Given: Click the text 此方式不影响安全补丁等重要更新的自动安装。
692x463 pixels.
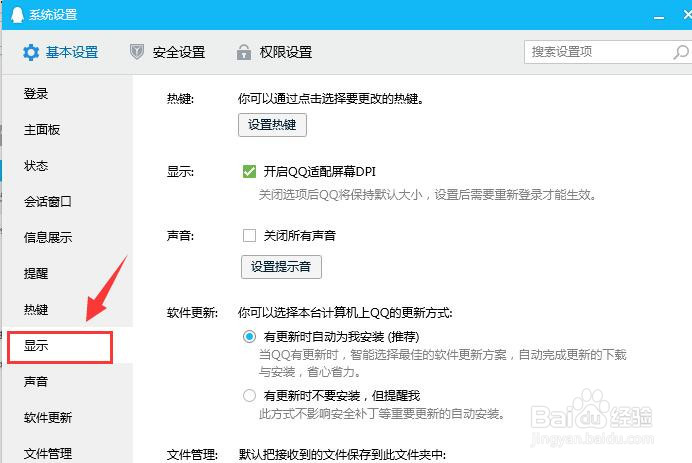Looking at the screenshot, I should pyautogui.click(x=382, y=414).
